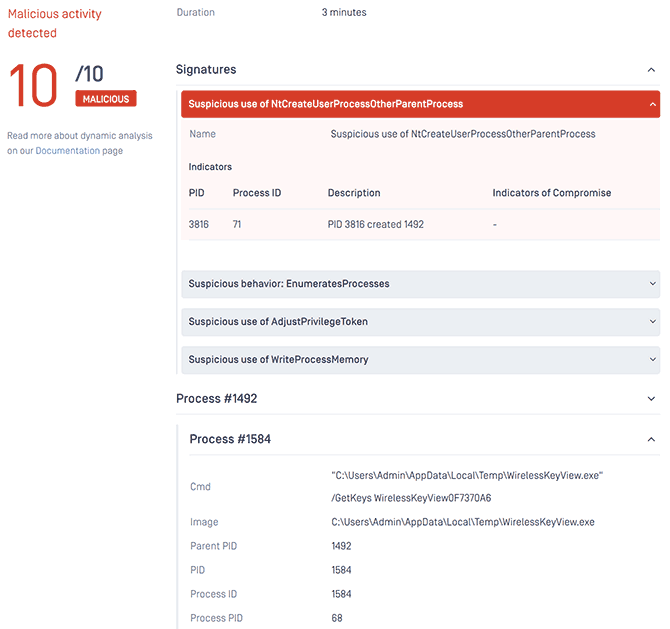Click the Duration label
Screen dimensions: 670x629
pyautogui.click(x=196, y=12)
